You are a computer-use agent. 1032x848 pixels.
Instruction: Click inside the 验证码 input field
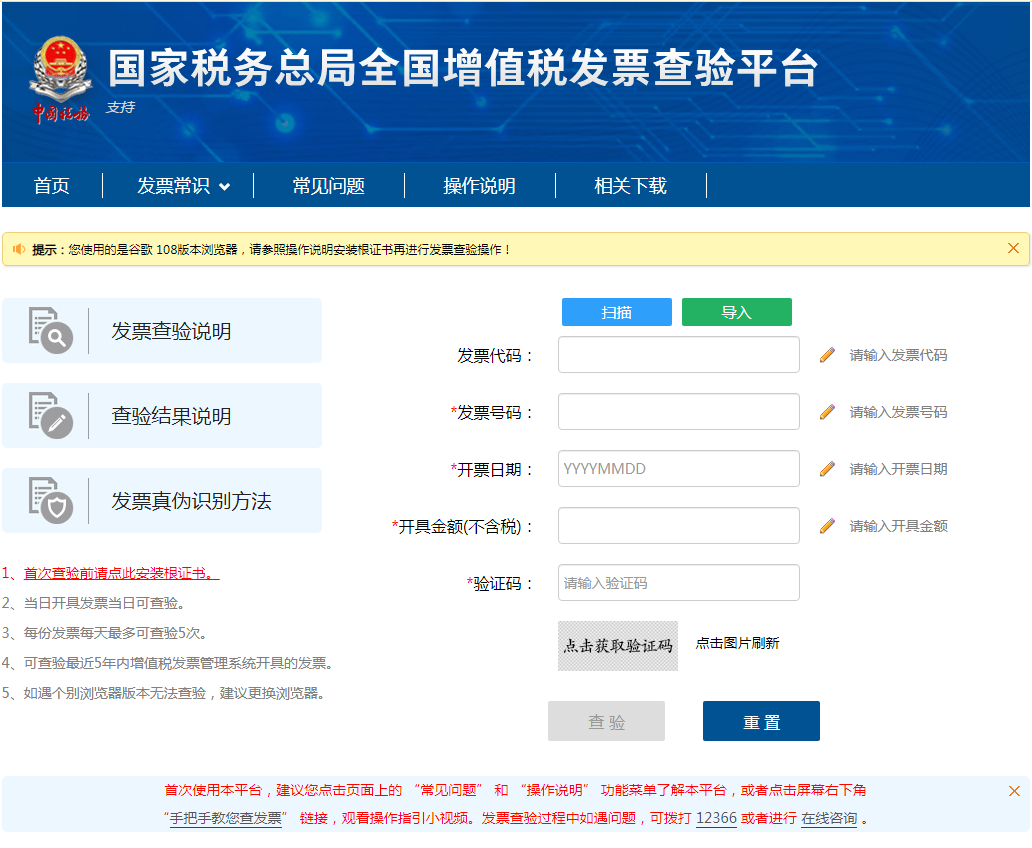coord(678,582)
